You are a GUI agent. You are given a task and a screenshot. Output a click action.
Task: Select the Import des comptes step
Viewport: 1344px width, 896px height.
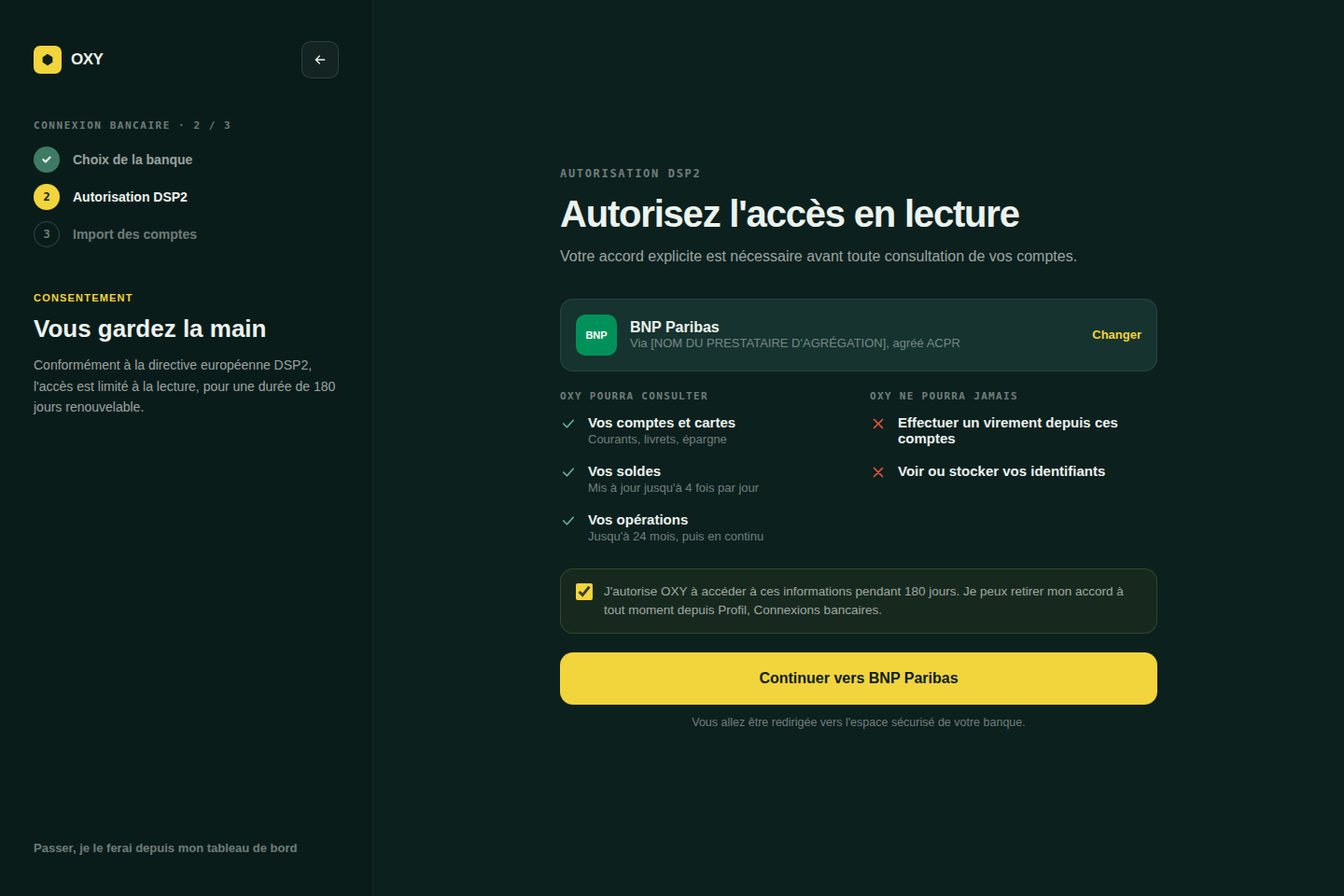pos(134,234)
